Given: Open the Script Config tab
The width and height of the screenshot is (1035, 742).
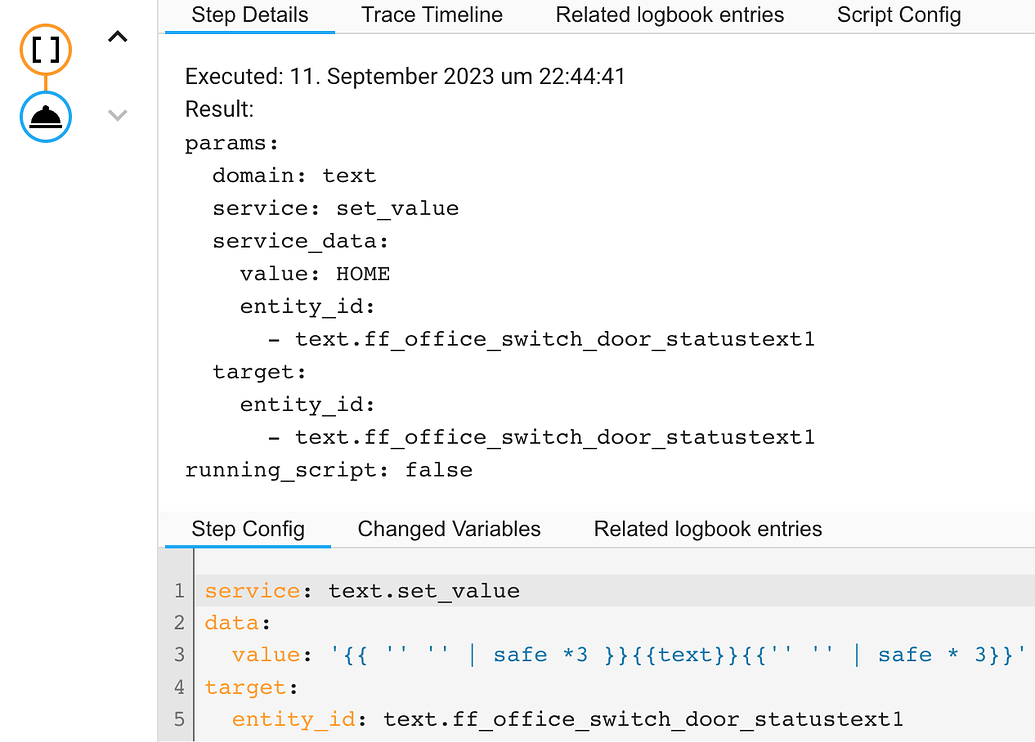Looking at the screenshot, I should 898,15.
